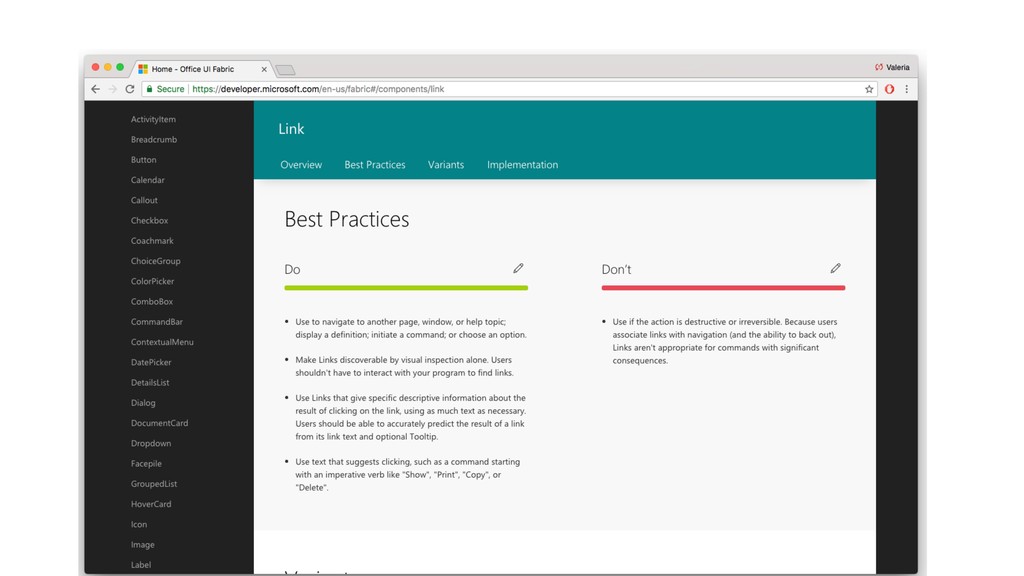Navigate to GroupedList in the sidebar
1024x576 pixels.
pyautogui.click(x=153, y=484)
